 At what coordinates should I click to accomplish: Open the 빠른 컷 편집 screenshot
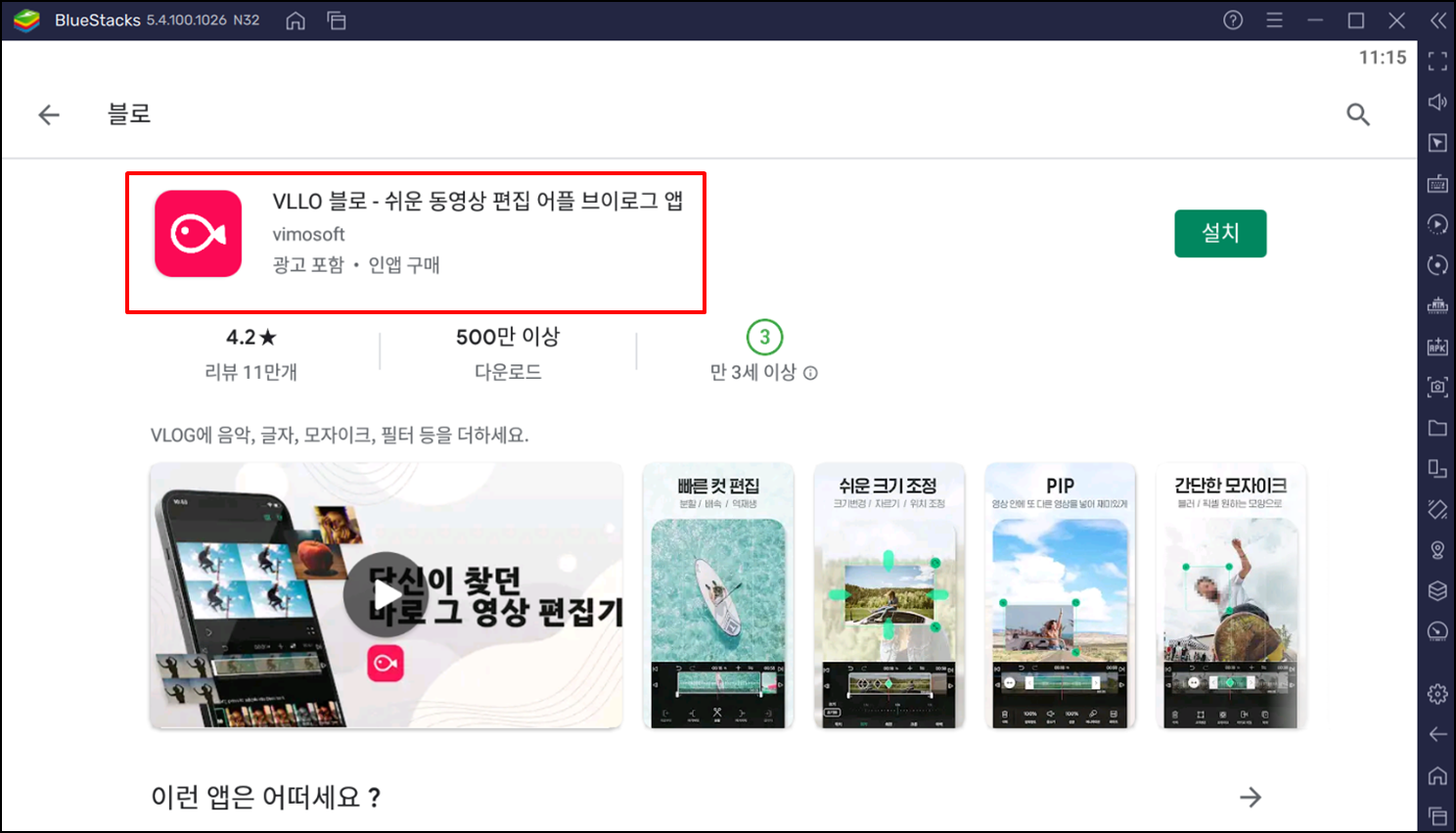tap(718, 595)
